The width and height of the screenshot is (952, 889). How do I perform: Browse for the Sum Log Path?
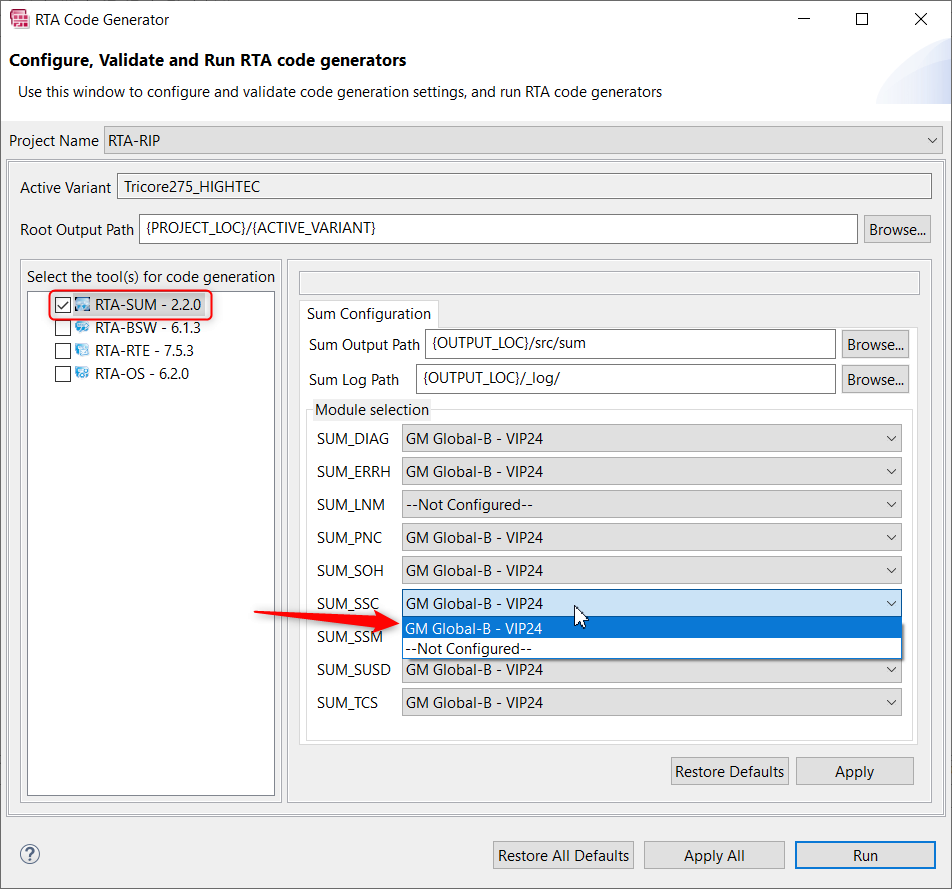pos(875,380)
